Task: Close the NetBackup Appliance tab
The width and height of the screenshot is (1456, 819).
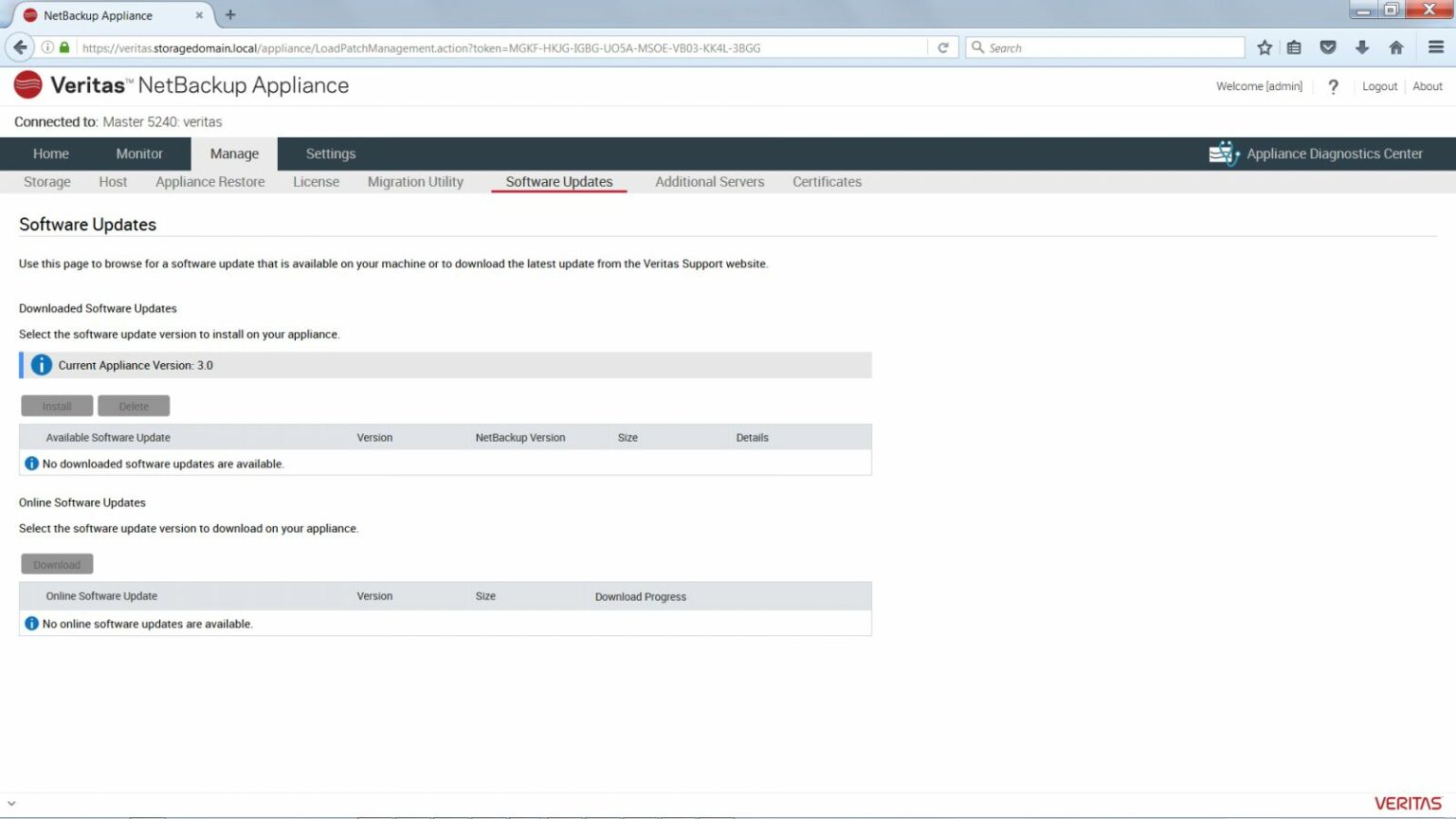Action: click(199, 15)
